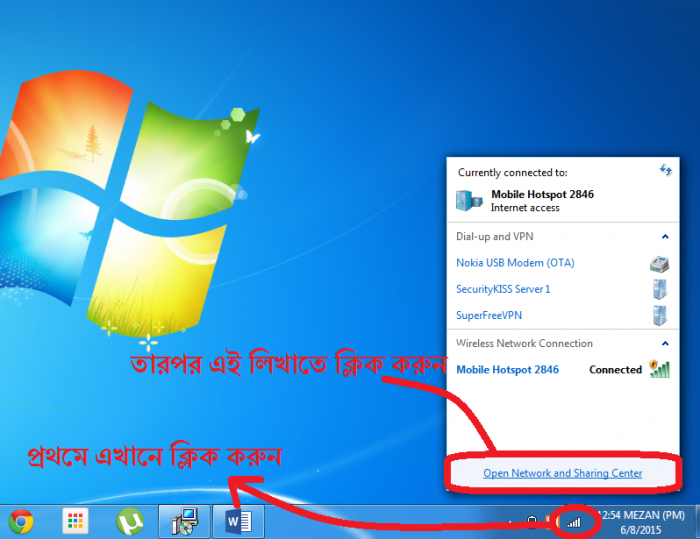Click the Internet access status text
This screenshot has height=539, width=700.
(525, 208)
